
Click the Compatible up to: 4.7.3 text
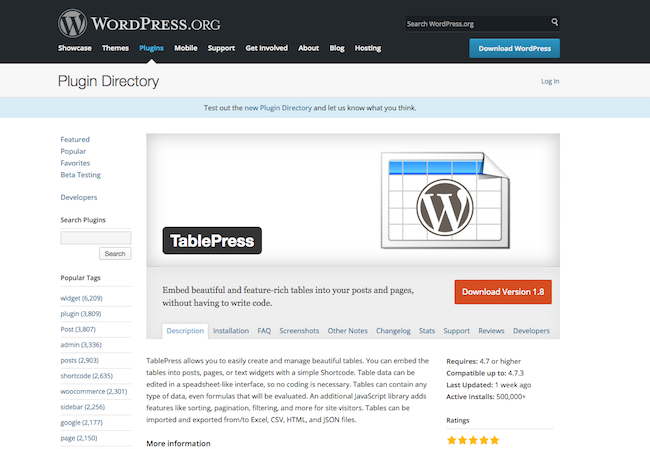pyautogui.click(x=485, y=373)
